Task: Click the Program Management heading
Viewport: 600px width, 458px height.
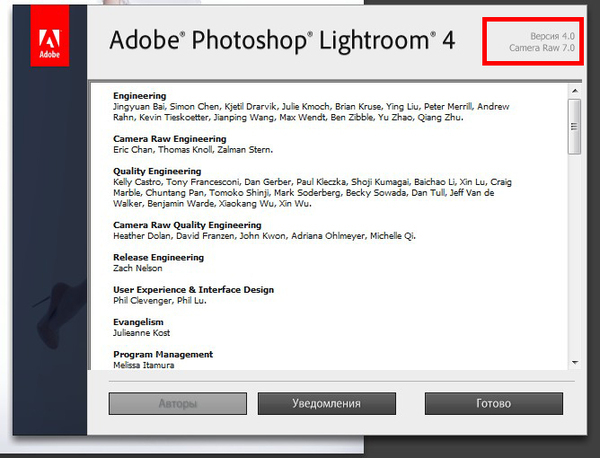Action: 163,354
